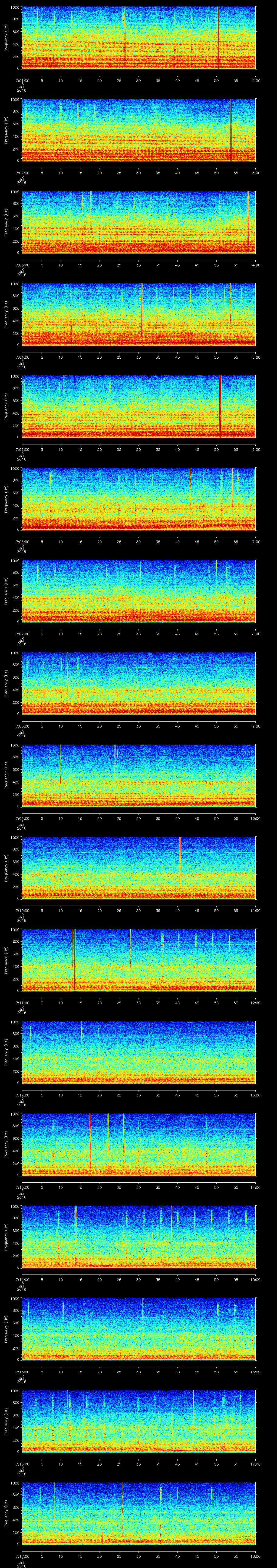Select the 7:11:00 time axis label
Screen dimensions: 277x1568
[22, 1003]
